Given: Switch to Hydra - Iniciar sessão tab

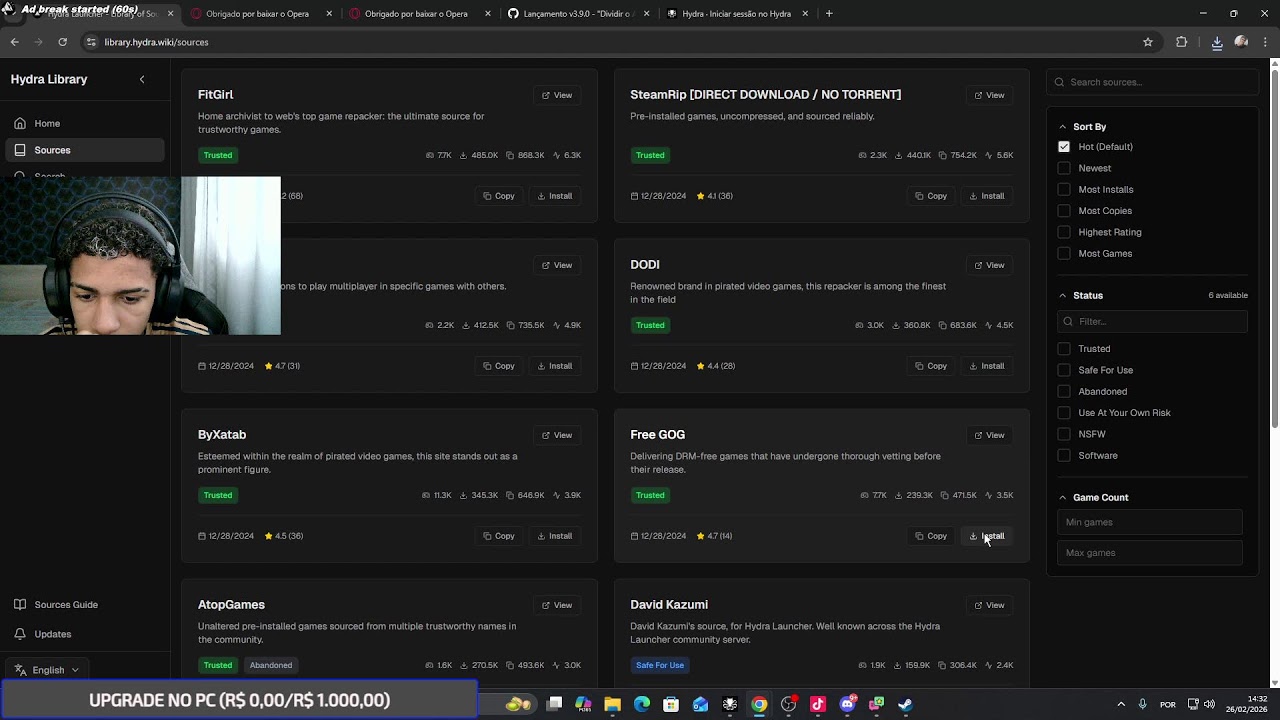Looking at the screenshot, I should coord(737,14).
